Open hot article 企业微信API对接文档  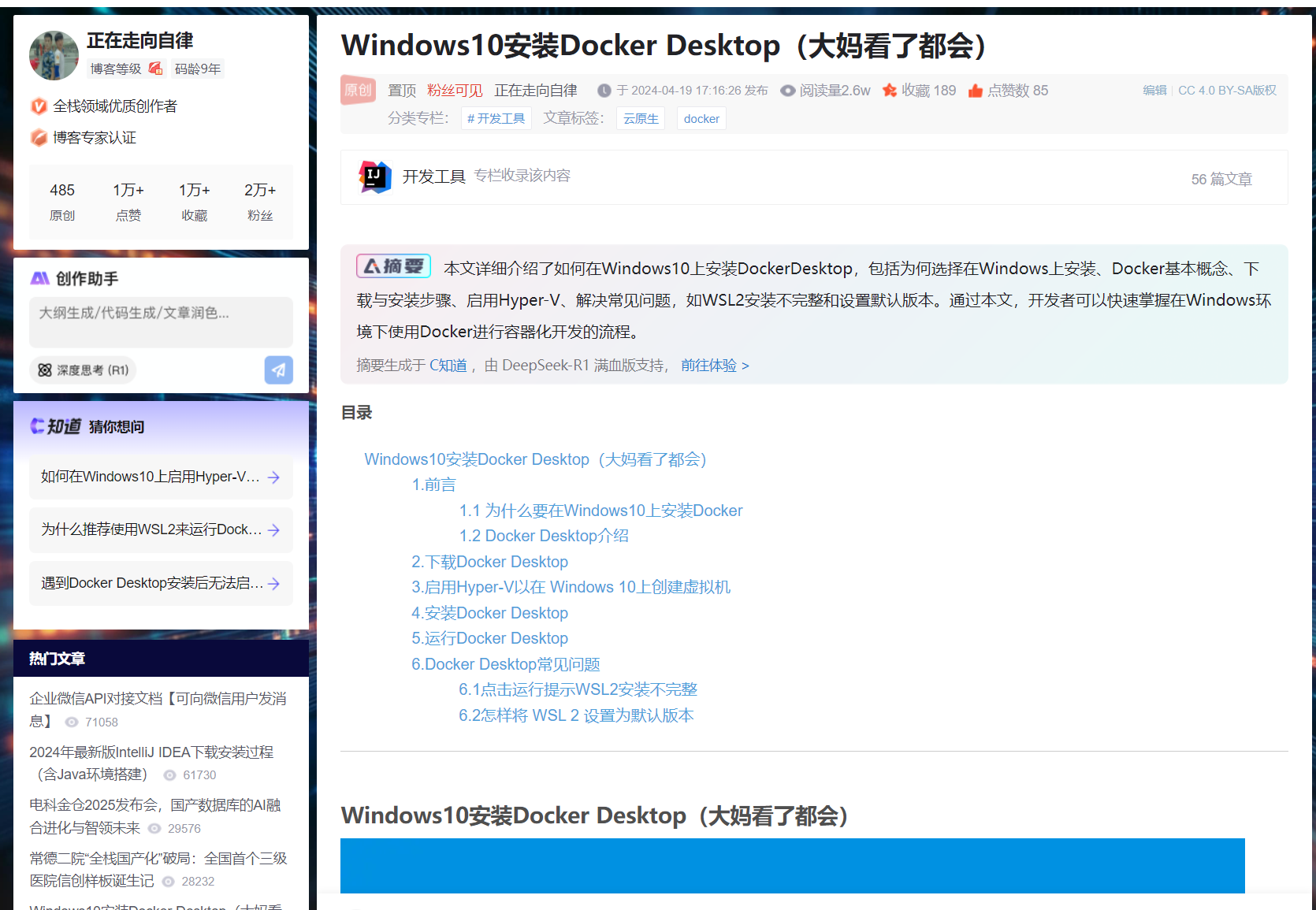pyautogui.click(x=158, y=709)
